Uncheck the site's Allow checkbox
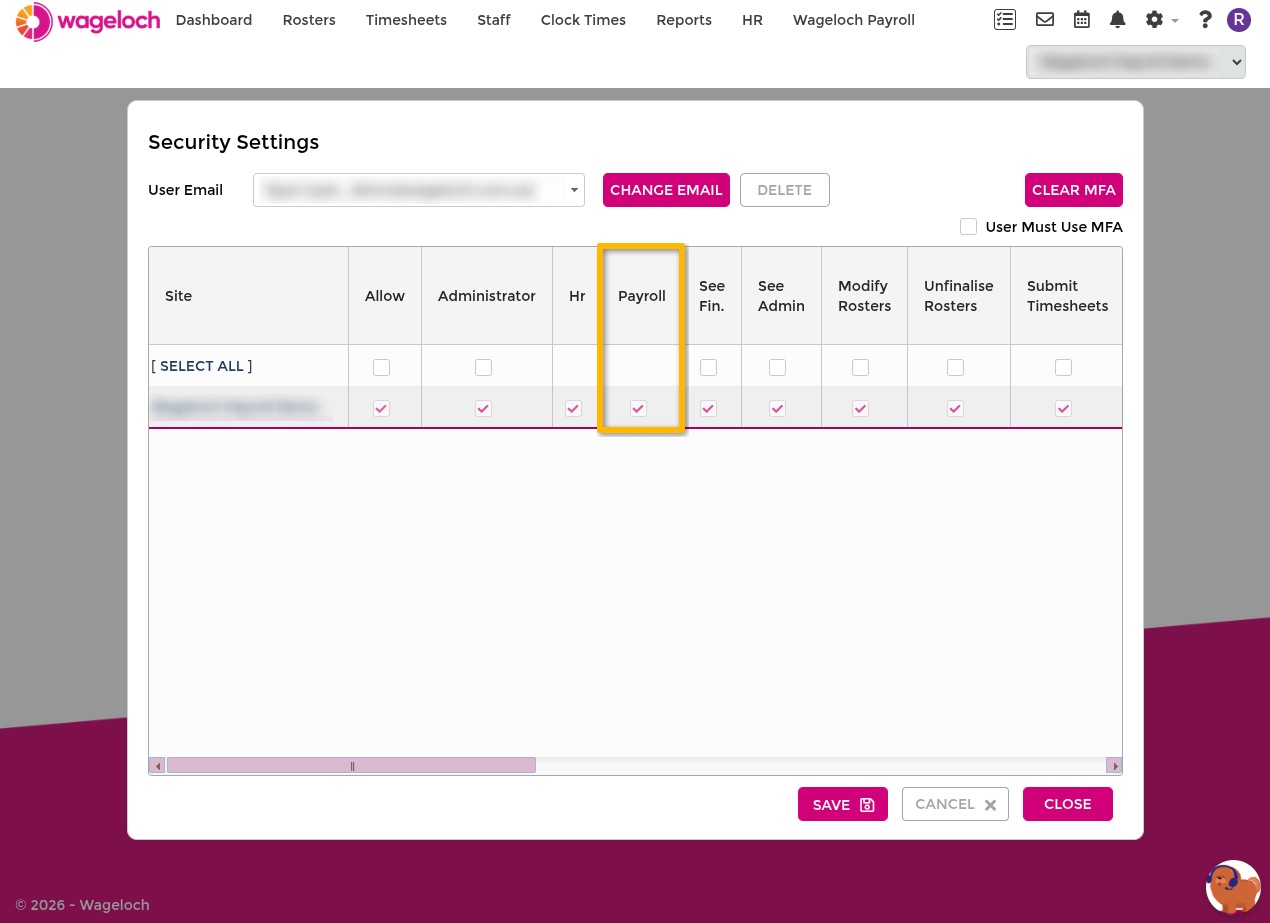Screen dimensions: 1270x923 pyautogui.click(x=381, y=408)
